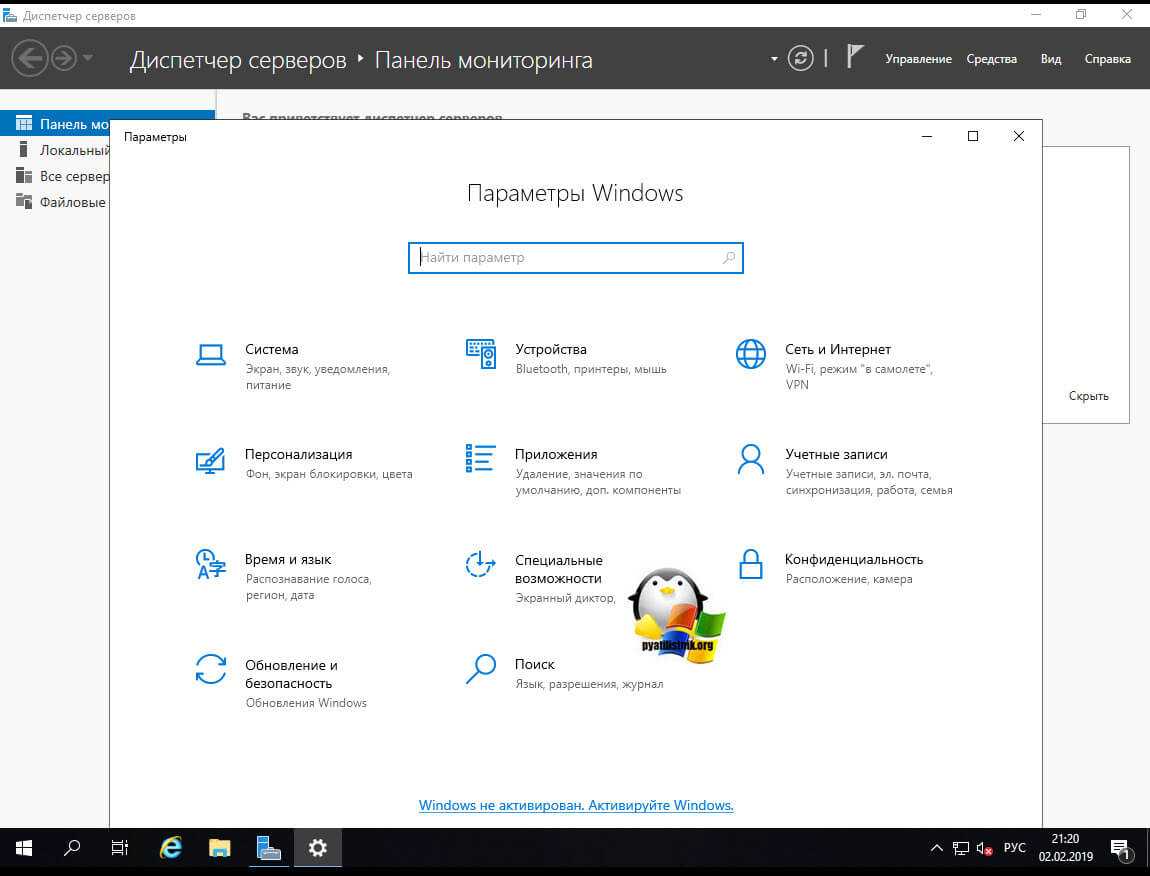Screen dimensions: 1150x876
Task: Open the Управление menu
Action: click(918, 59)
